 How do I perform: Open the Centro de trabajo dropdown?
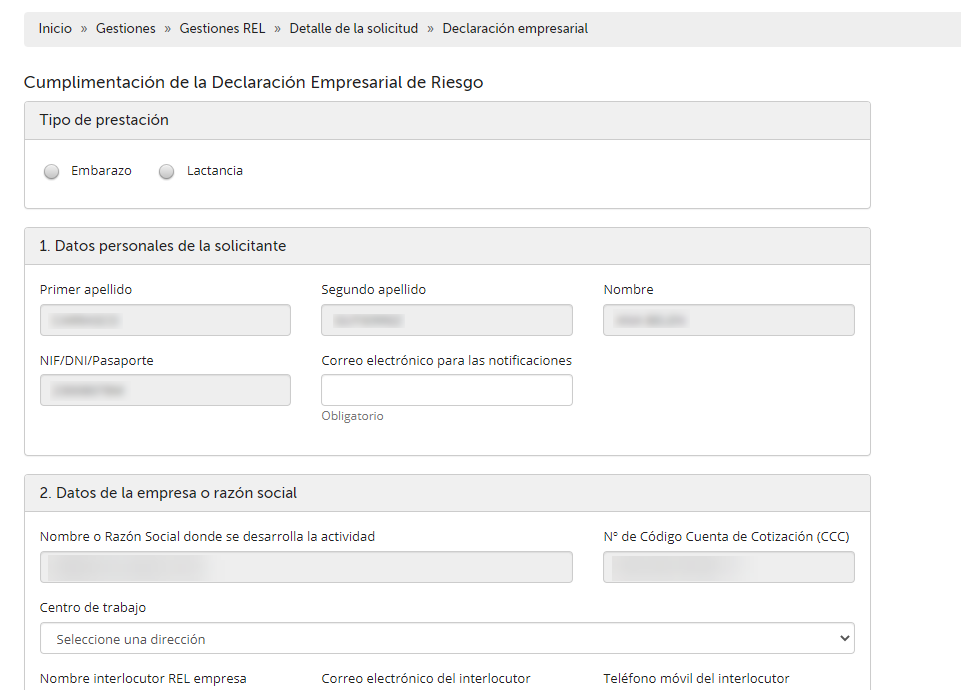[447, 638]
